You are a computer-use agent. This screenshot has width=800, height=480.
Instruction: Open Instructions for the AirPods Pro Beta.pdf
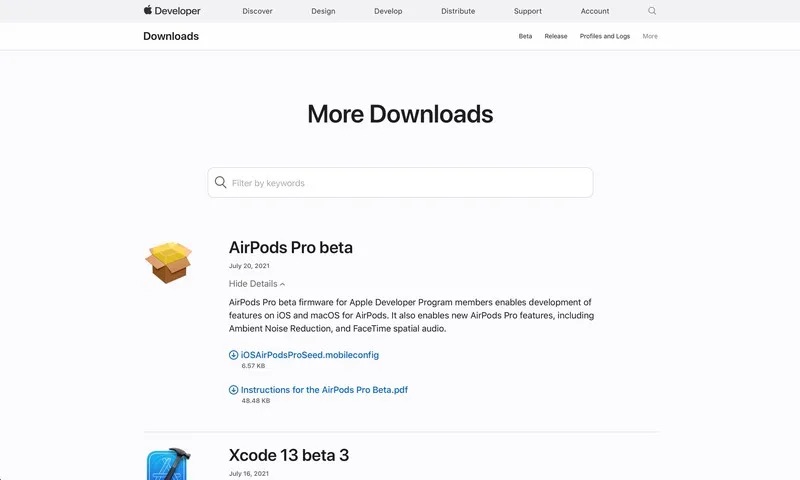click(x=324, y=390)
